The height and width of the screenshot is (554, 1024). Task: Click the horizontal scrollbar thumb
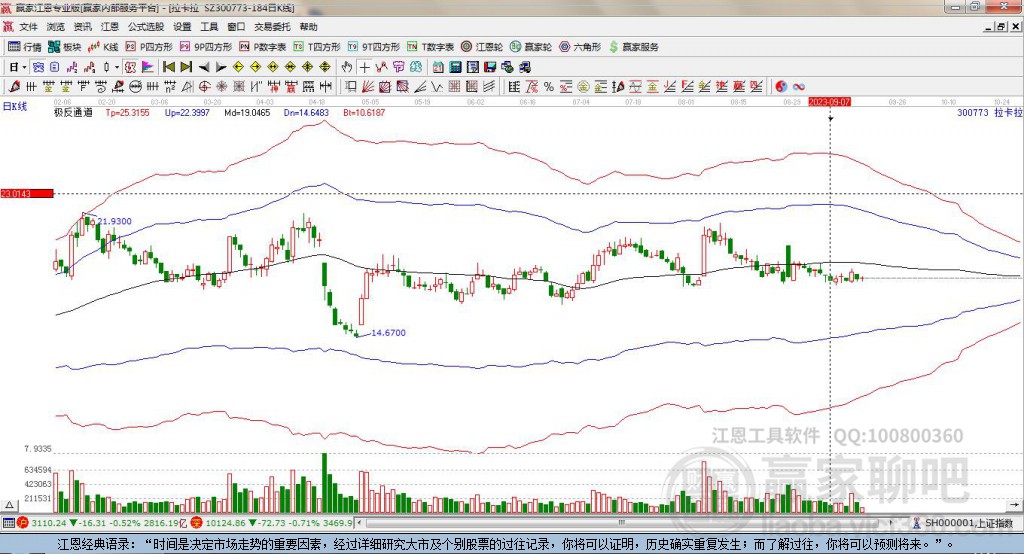pos(622,523)
